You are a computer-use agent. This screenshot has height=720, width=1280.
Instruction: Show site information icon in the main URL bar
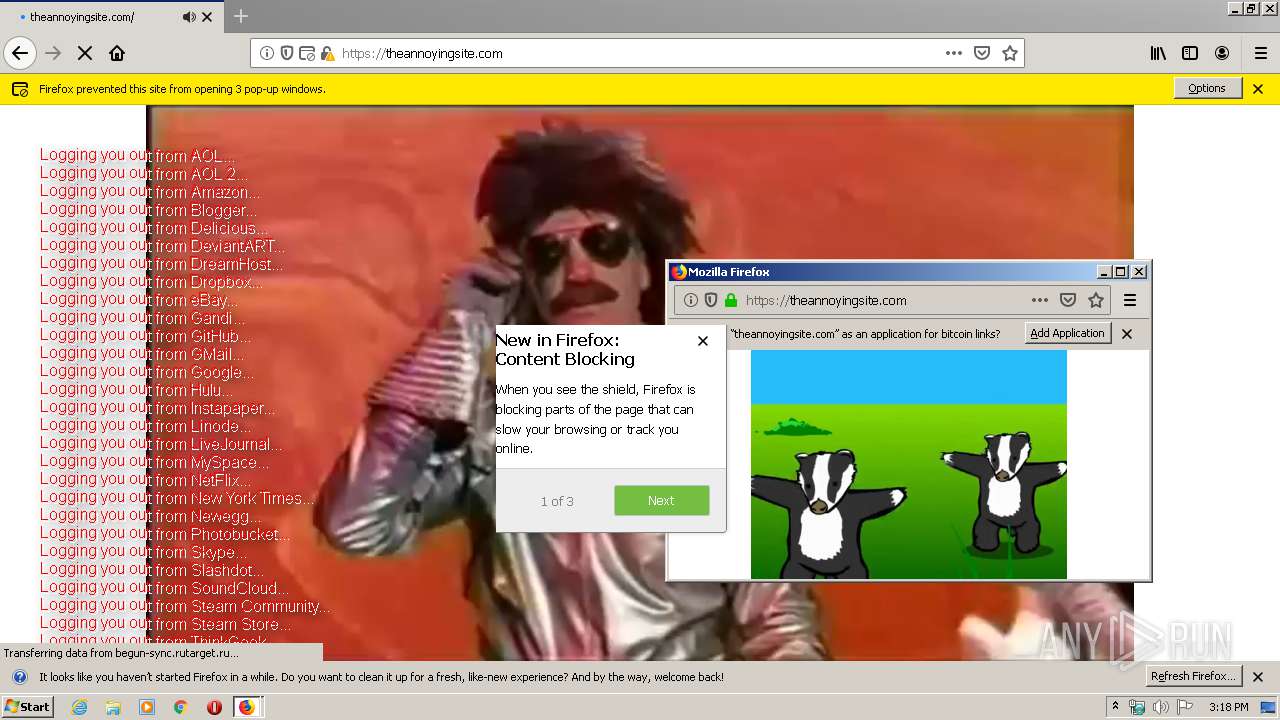[267, 53]
